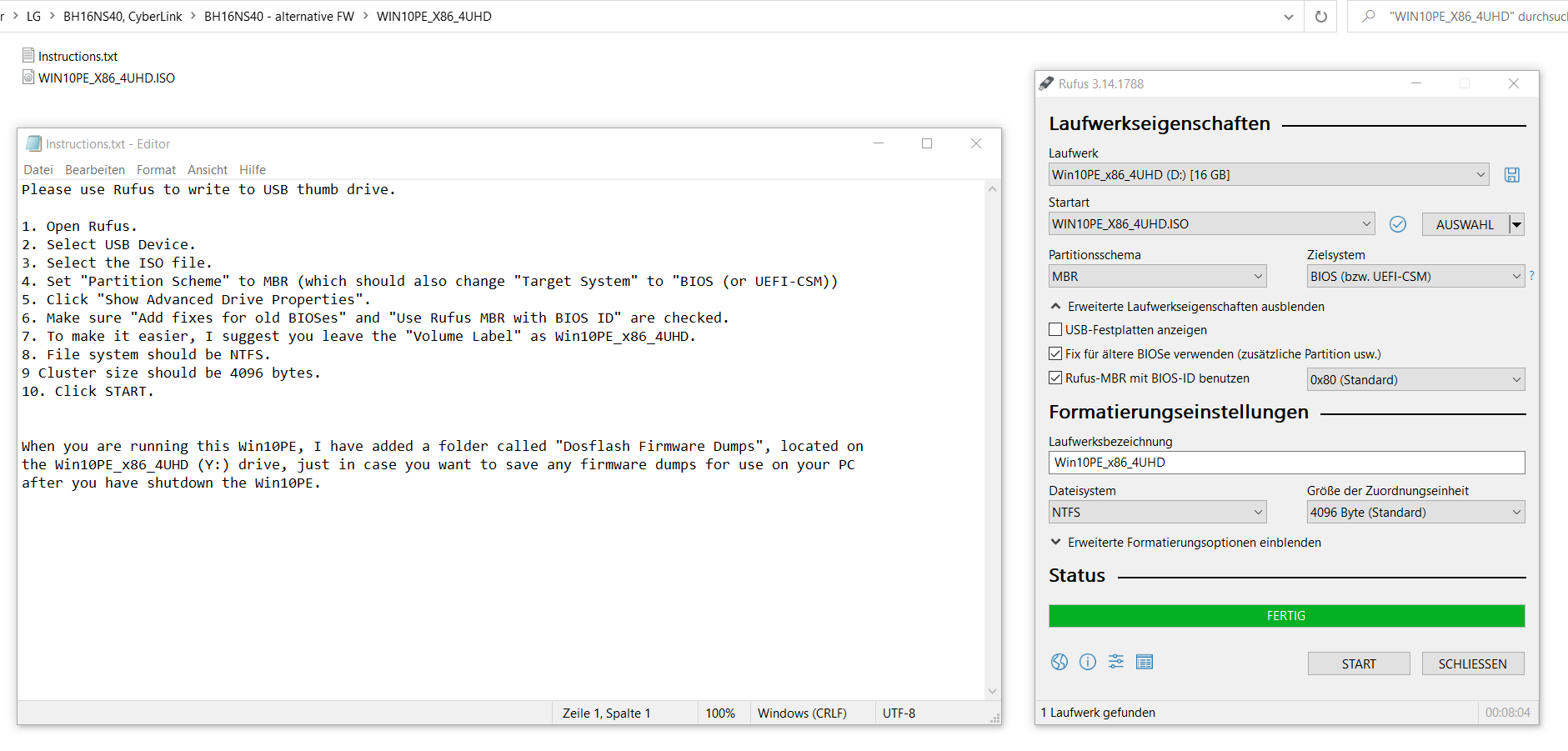Open the Startart ISO dropdown
This screenshot has height=751, width=1568.
(x=1211, y=224)
